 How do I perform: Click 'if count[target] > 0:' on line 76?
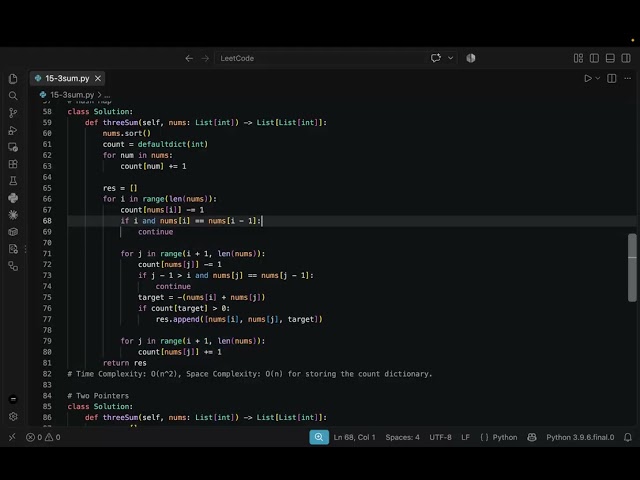pos(184,308)
